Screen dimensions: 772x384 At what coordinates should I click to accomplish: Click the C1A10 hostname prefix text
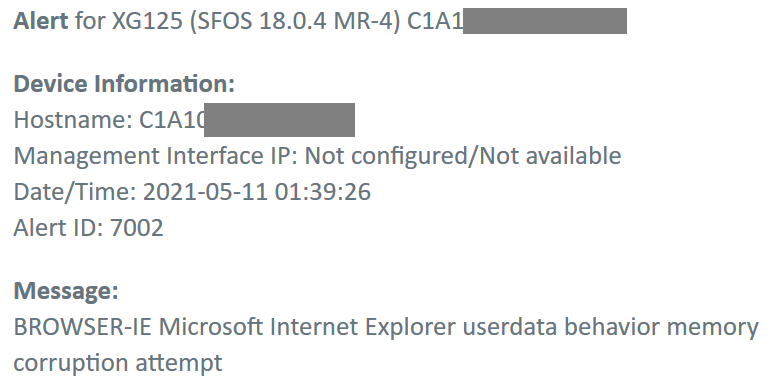tap(172, 120)
